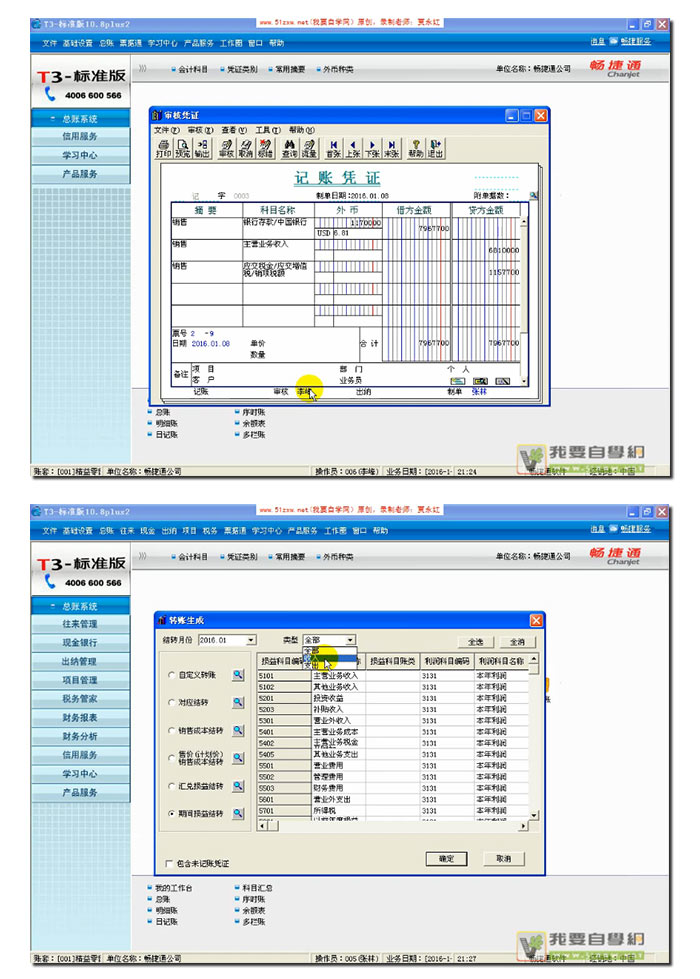Open 文件 menu in 审核凭证 window
Screen dimensions: 700x979
tap(166, 130)
